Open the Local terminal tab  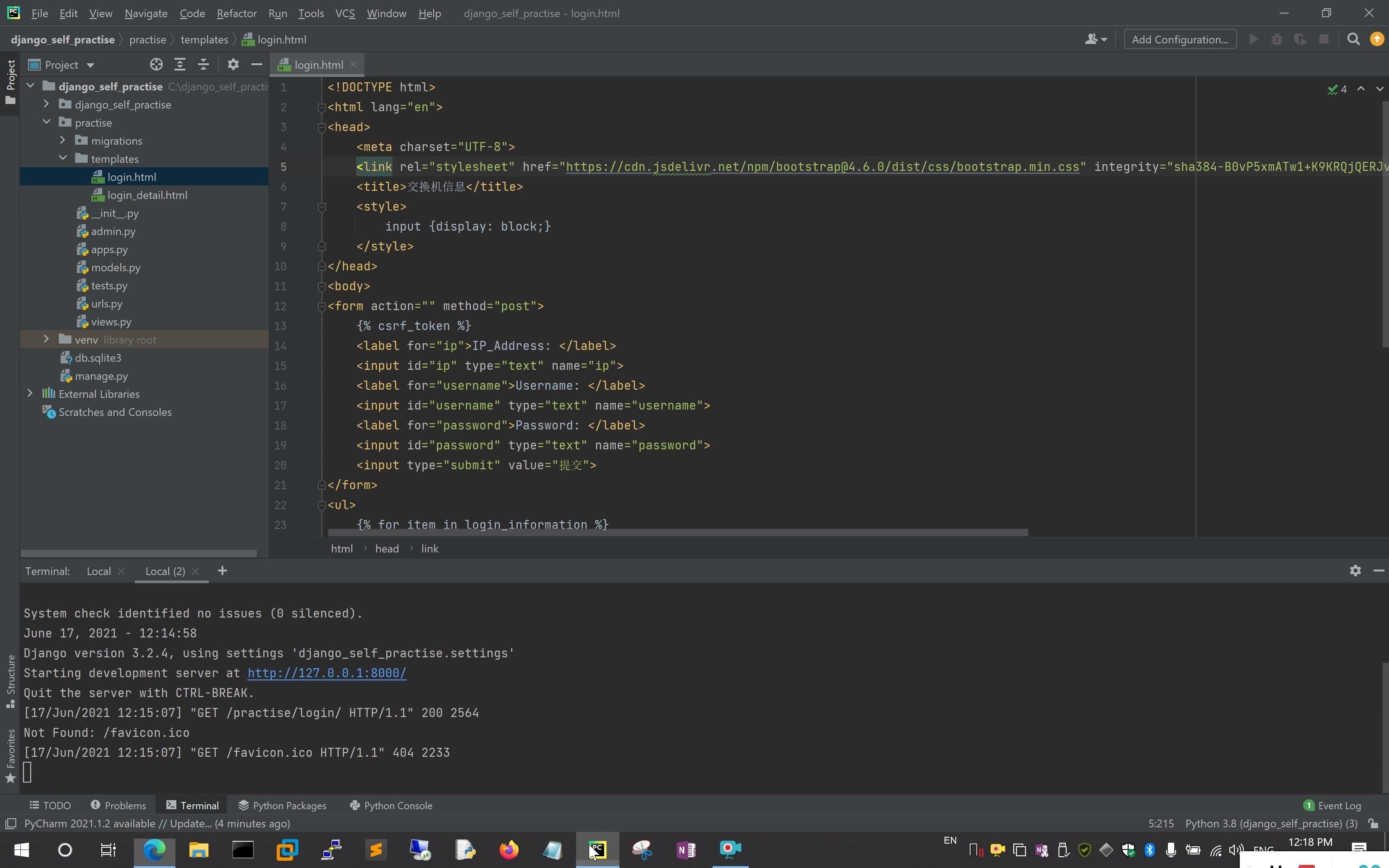[x=98, y=570]
